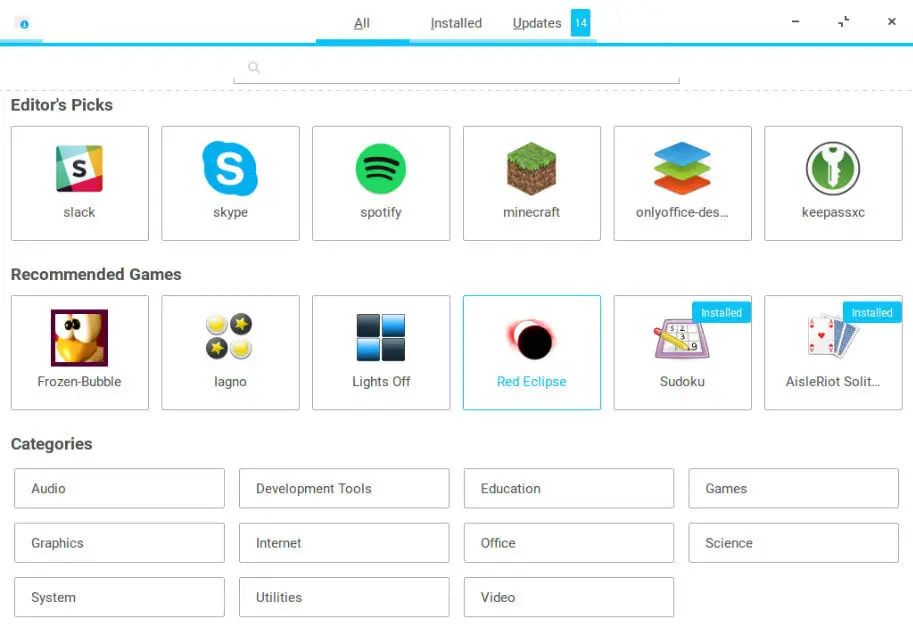Open the Iagno game icon
The width and height of the screenshot is (913, 642).
tap(229, 336)
